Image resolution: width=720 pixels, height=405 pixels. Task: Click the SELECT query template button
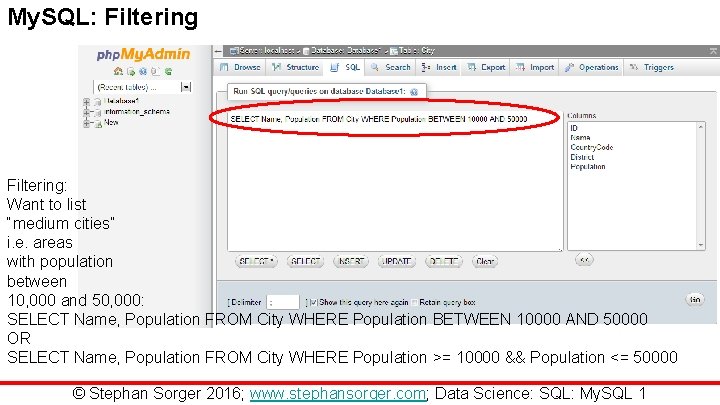(305, 261)
